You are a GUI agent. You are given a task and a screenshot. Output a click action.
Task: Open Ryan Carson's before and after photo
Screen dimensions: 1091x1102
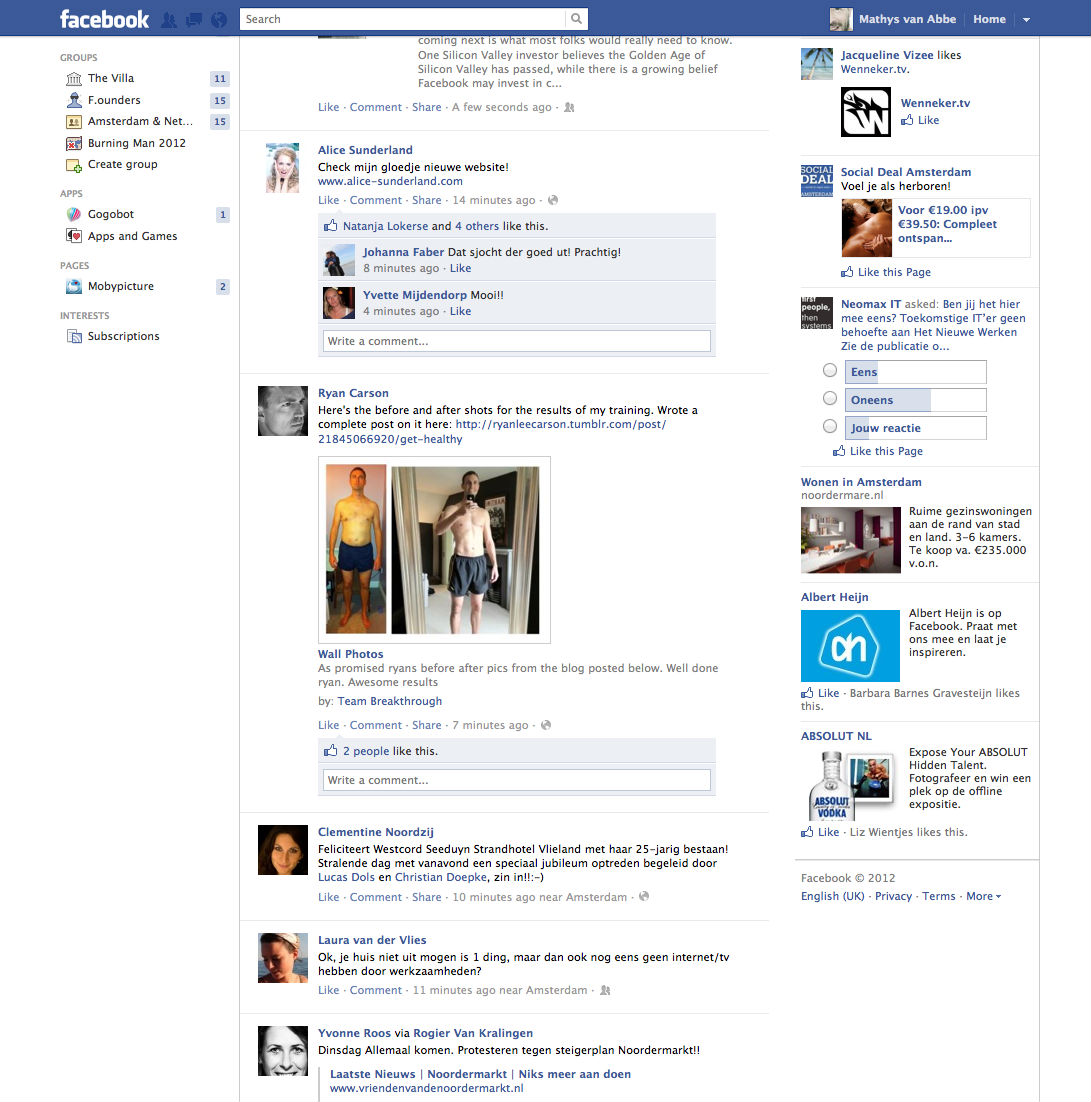434,549
